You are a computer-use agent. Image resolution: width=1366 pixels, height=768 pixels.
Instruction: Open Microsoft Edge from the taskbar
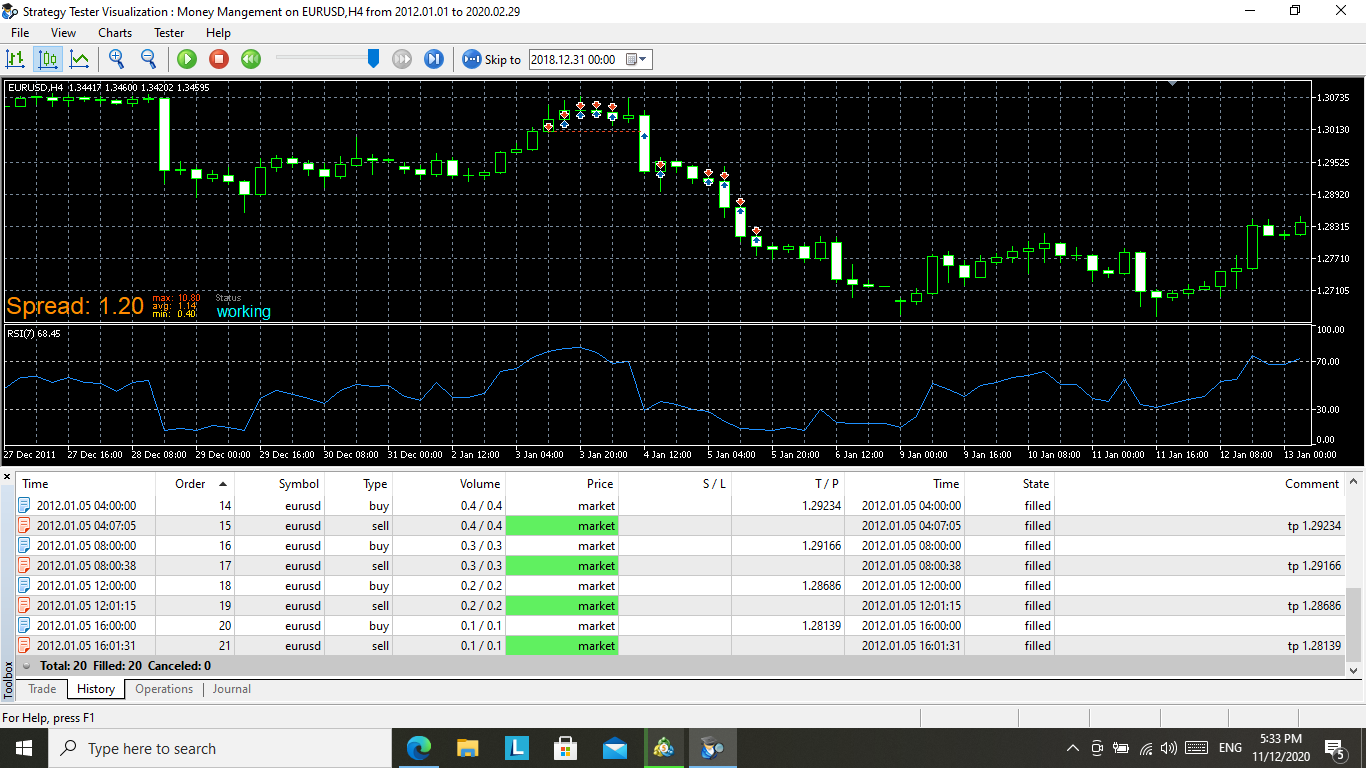(x=419, y=748)
